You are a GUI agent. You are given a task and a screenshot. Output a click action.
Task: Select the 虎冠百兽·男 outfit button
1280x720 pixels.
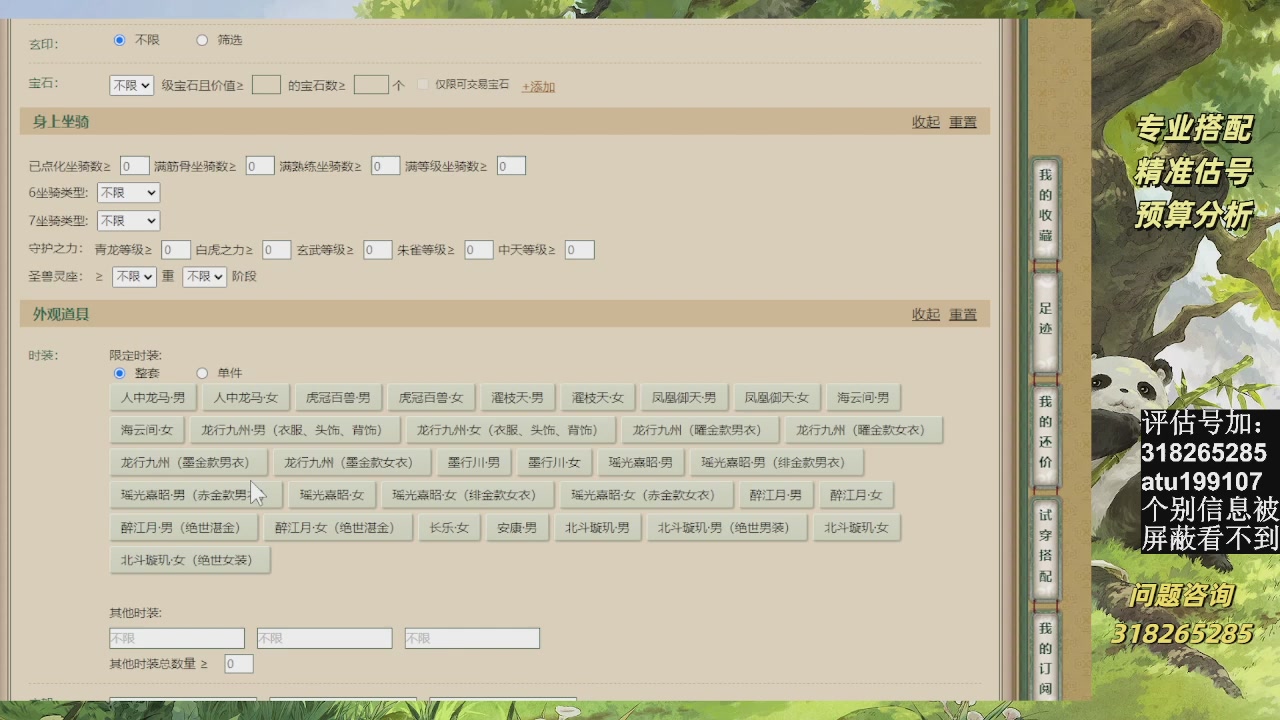[x=338, y=398]
